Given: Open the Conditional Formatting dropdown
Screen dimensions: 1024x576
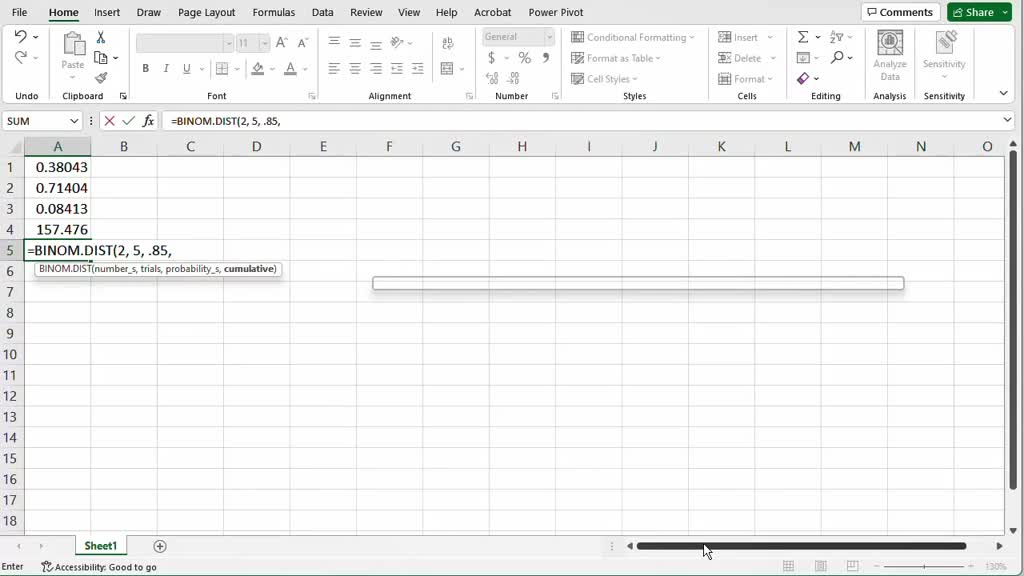Looking at the screenshot, I should 633,37.
